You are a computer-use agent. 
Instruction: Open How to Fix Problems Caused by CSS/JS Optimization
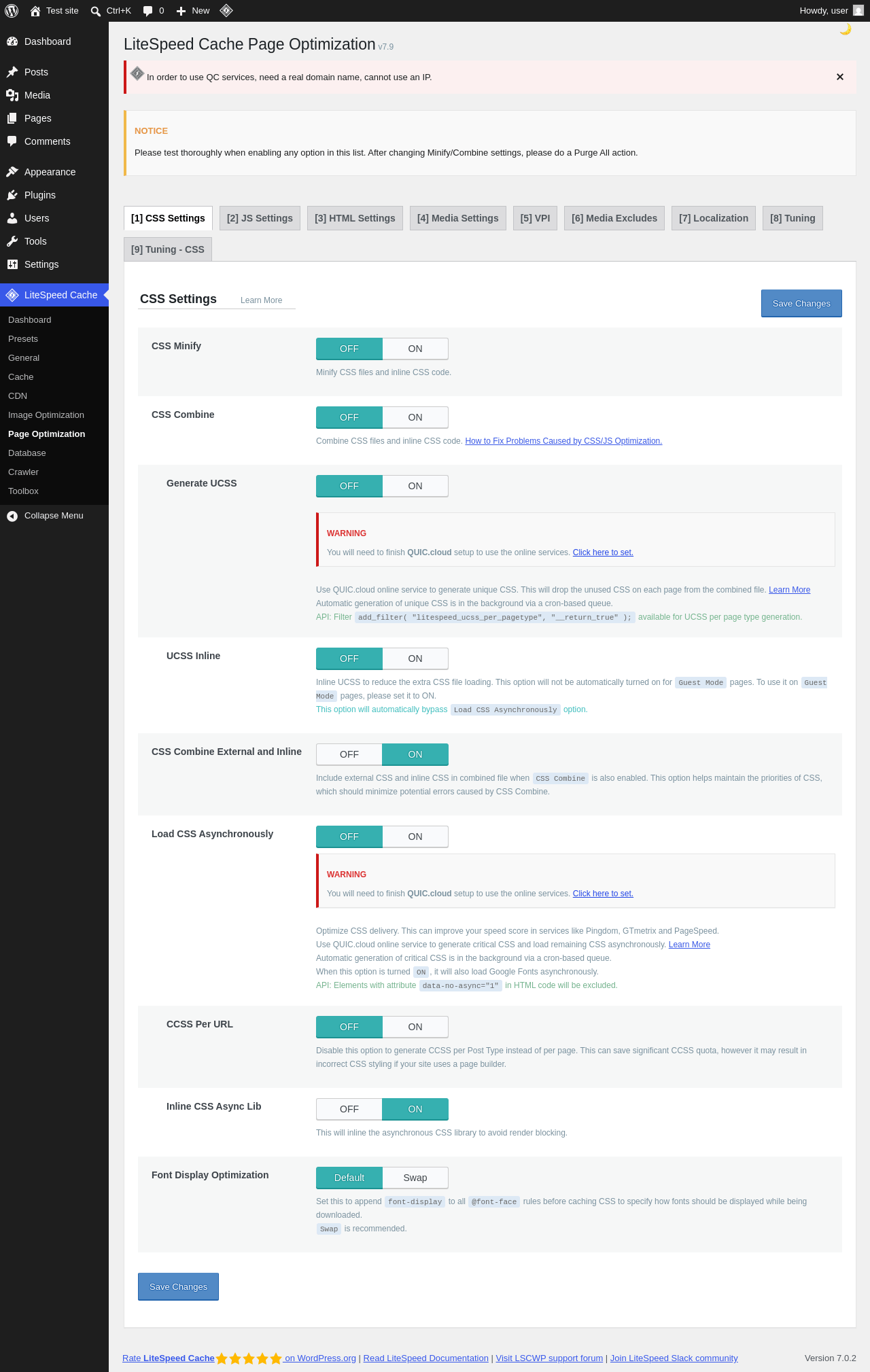pos(563,441)
